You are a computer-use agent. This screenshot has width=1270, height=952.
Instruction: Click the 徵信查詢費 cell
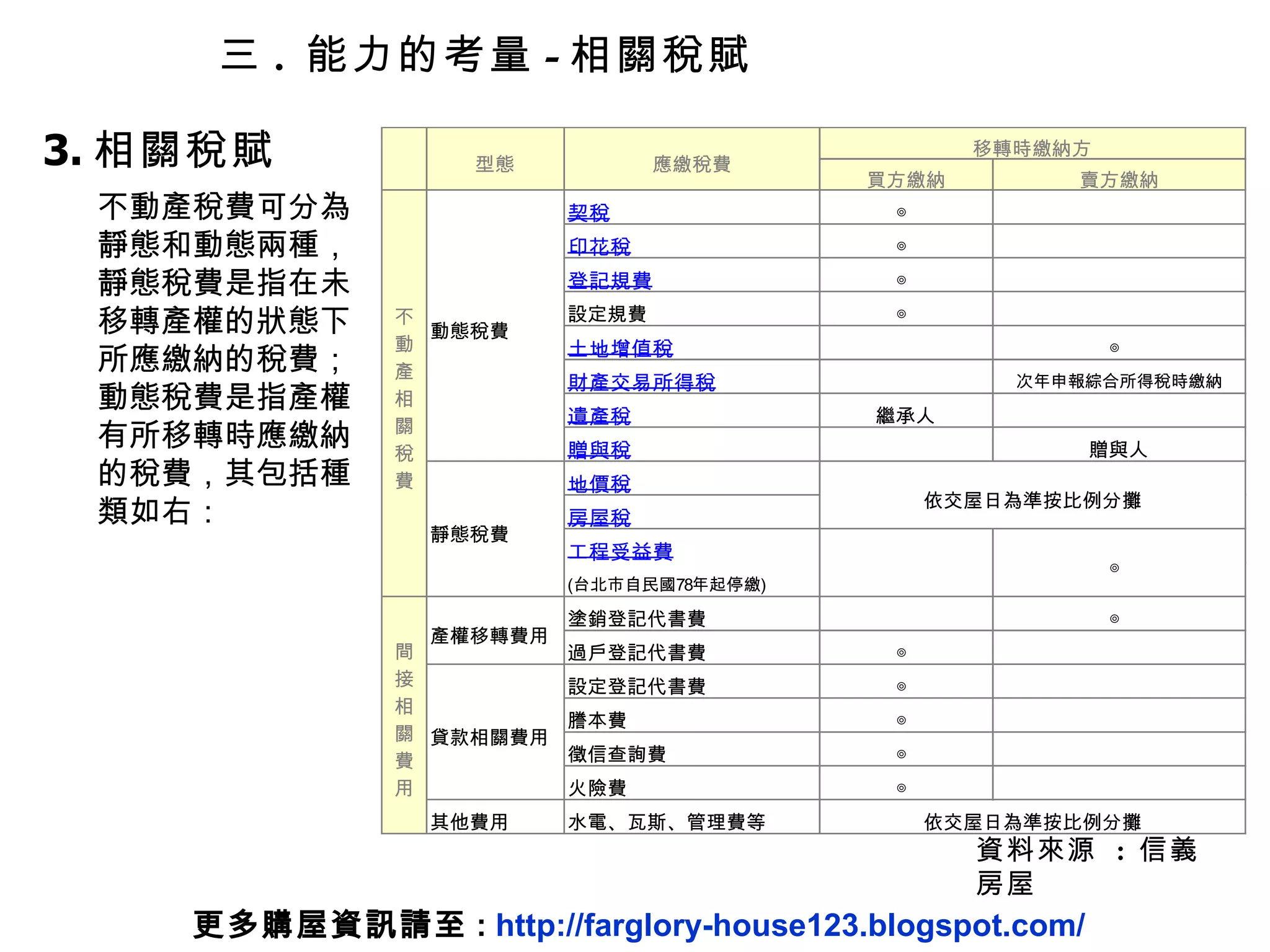(691, 749)
